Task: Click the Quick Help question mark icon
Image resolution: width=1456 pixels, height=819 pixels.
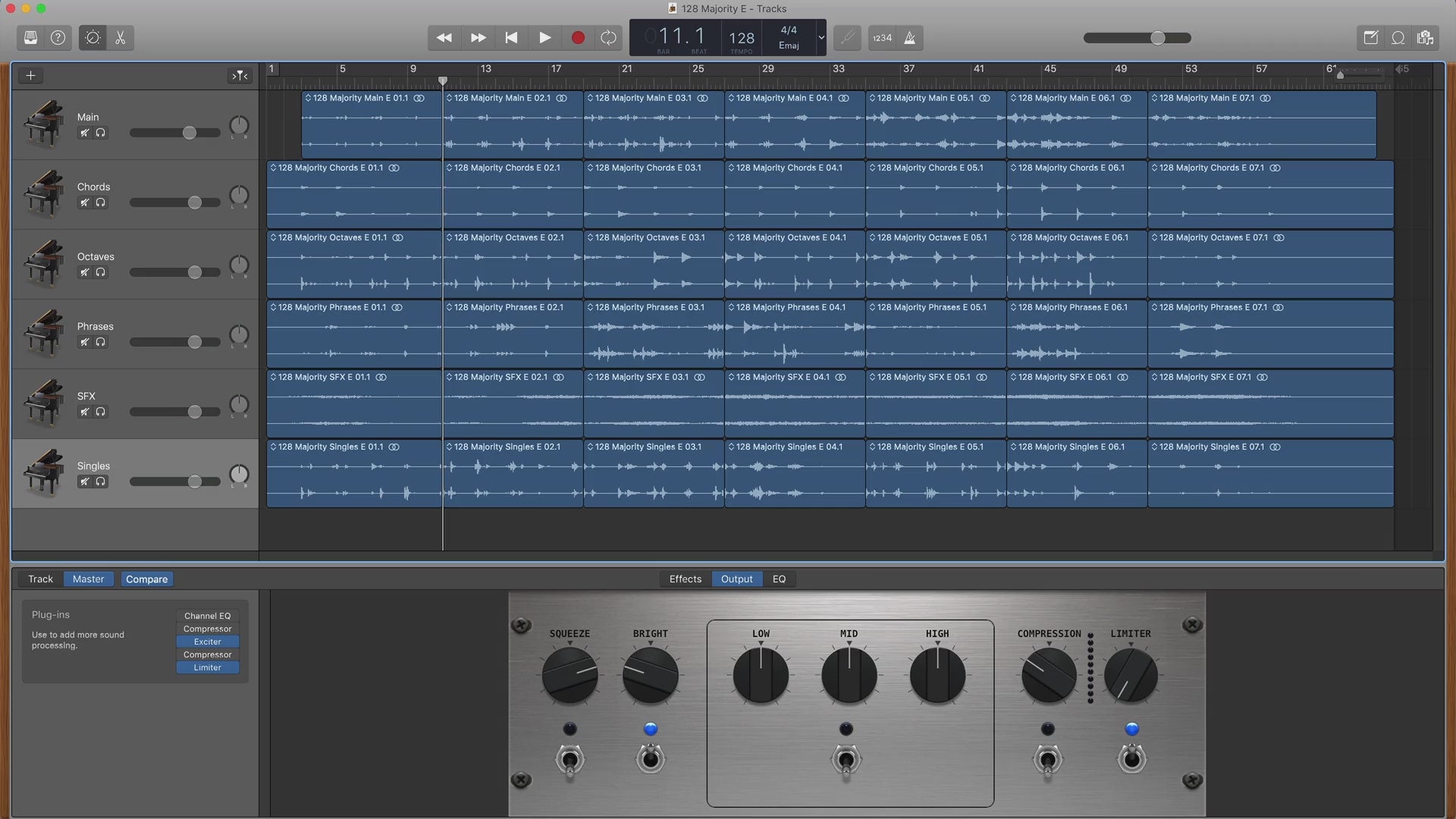Action: click(58, 37)
